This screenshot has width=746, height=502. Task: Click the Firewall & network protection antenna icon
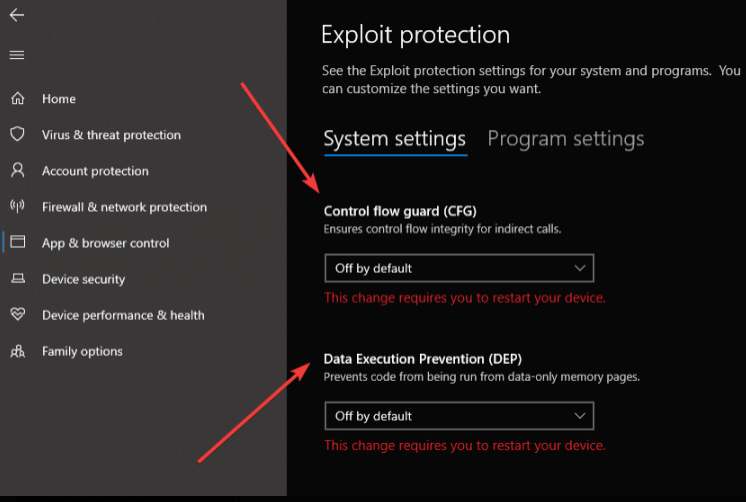17,207
